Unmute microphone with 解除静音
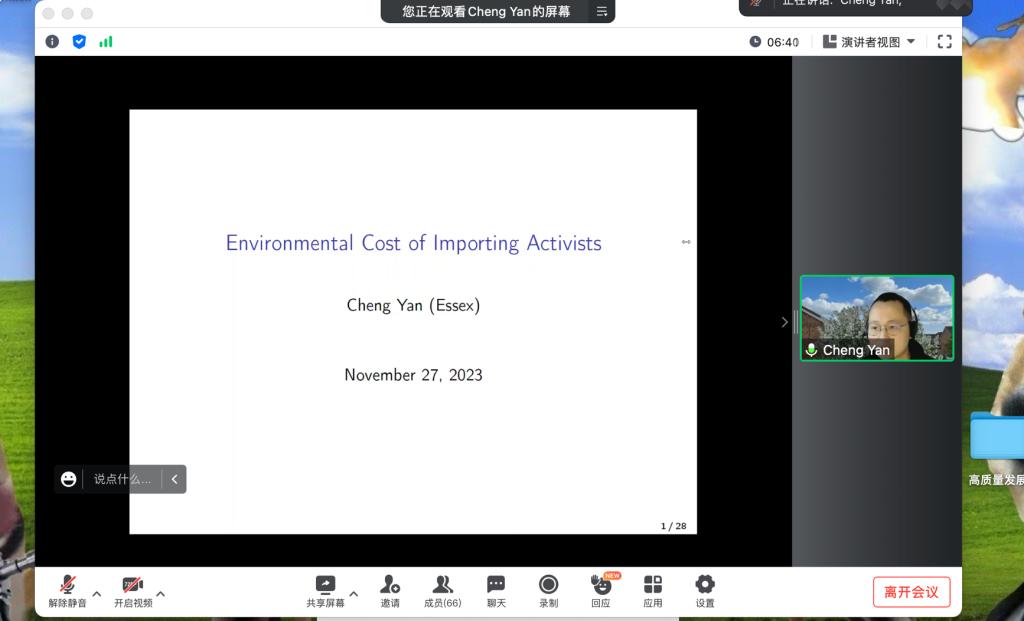This screenshot has width=1024, height=621. [67, 591]
